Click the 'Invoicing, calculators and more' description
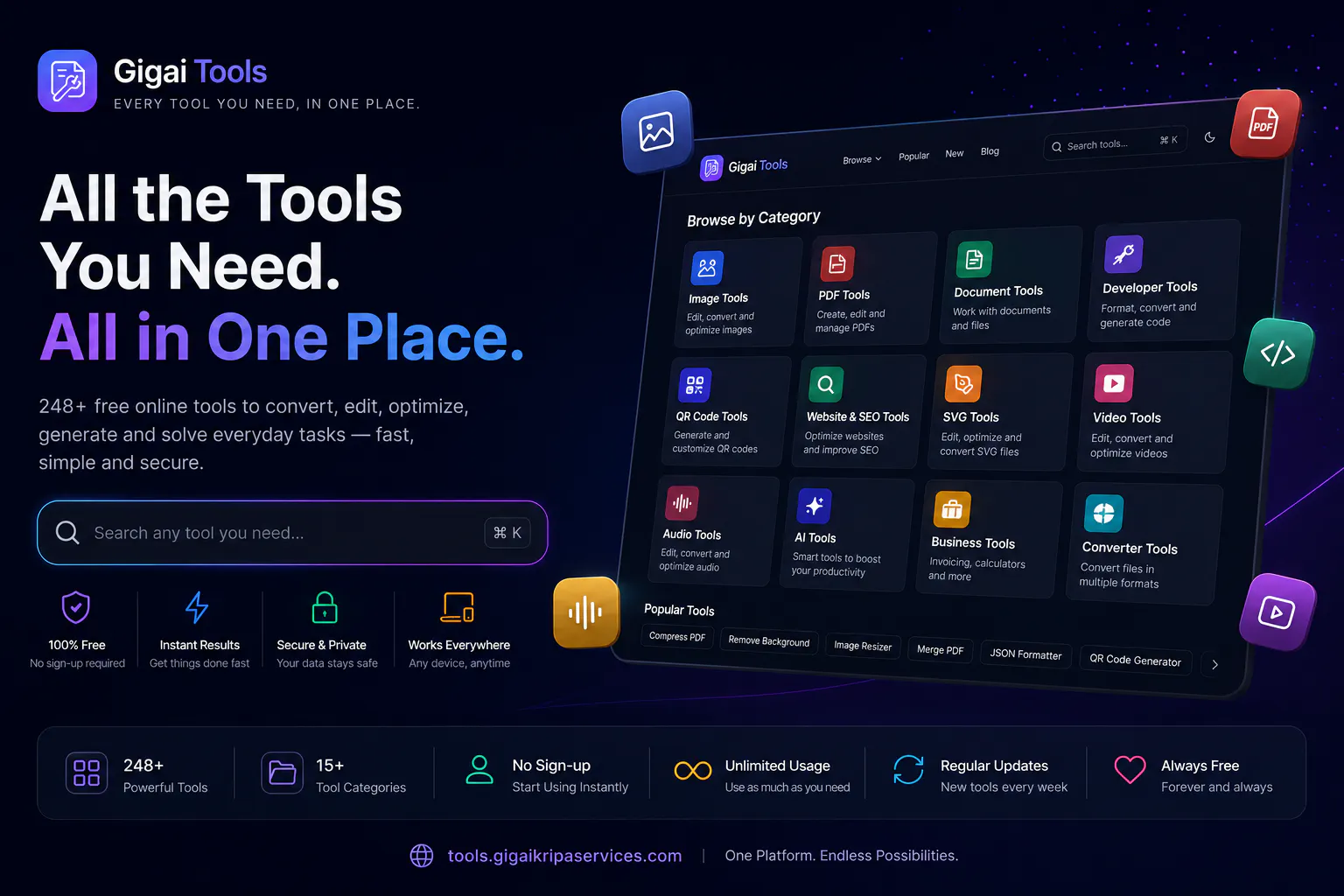This screenshot has height=896, width=1344. coord(976,570)
